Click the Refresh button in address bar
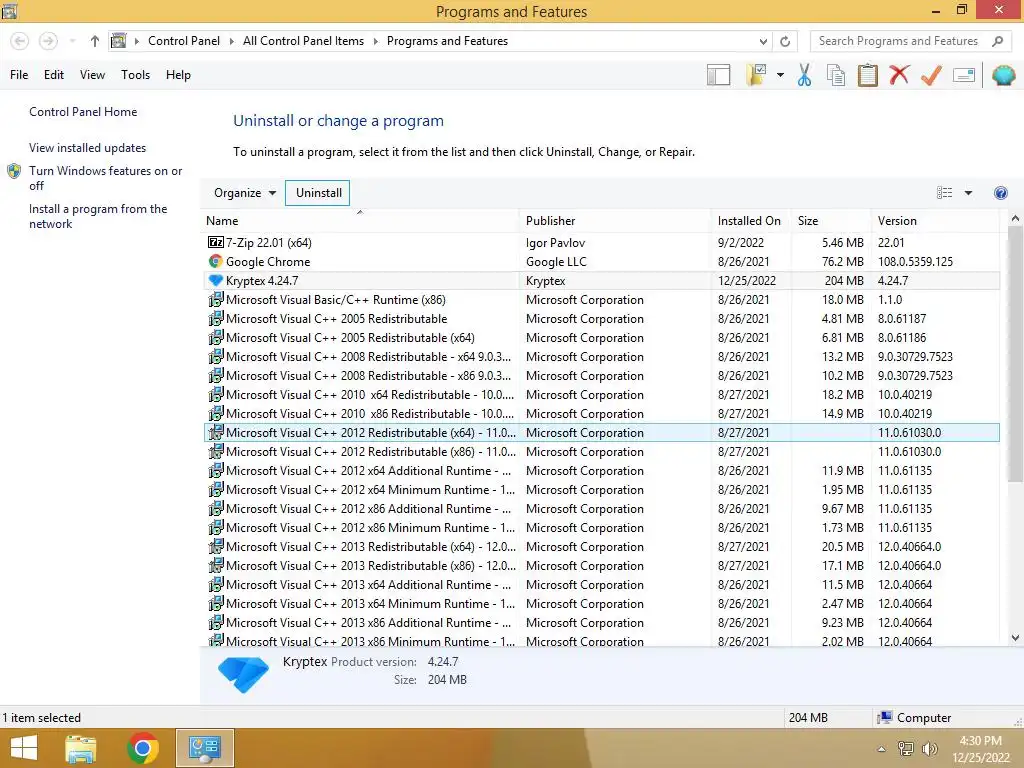This screenshot has height=768, width=1024. tap(785, 41)
